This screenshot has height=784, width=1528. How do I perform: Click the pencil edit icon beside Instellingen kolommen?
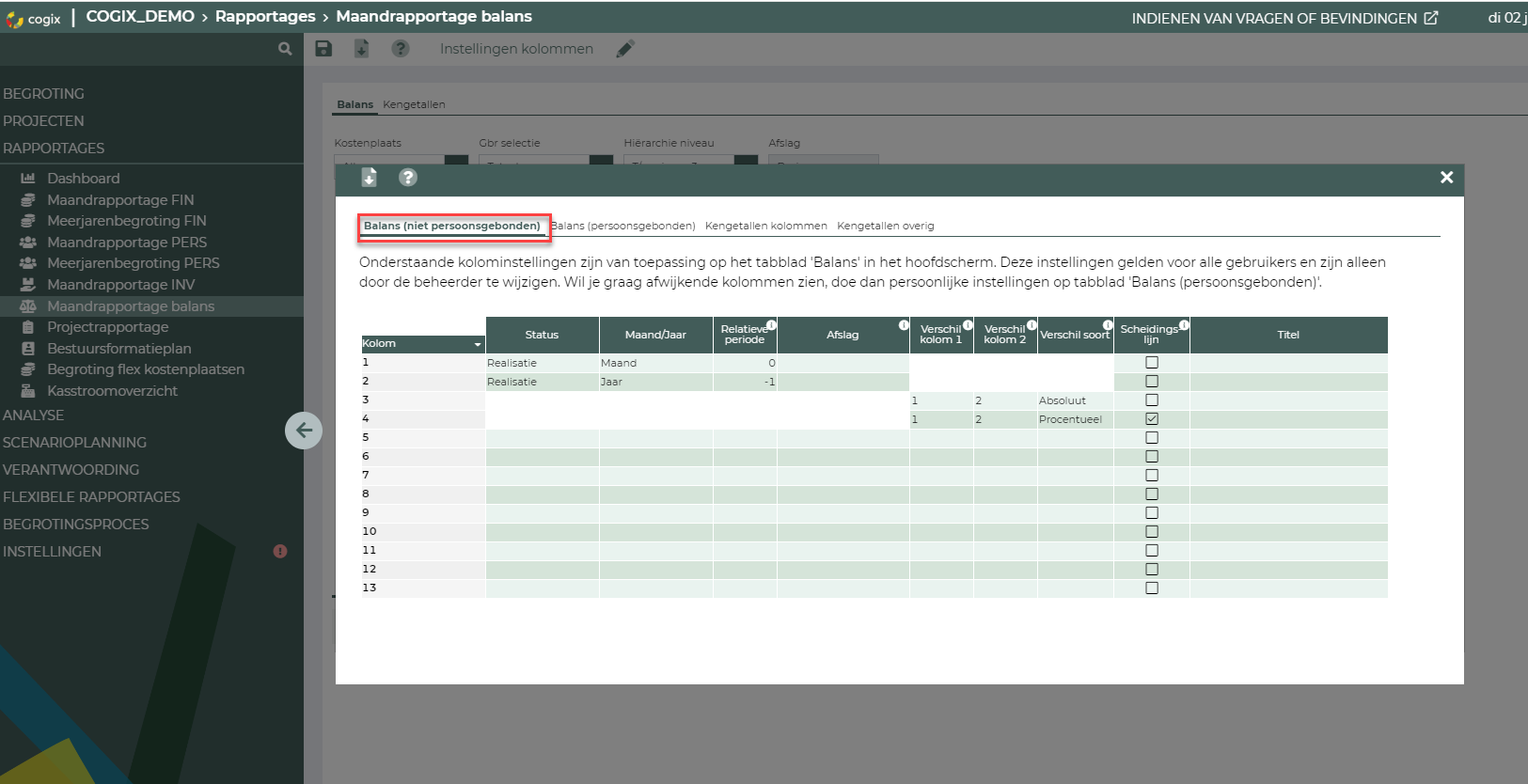625,49
